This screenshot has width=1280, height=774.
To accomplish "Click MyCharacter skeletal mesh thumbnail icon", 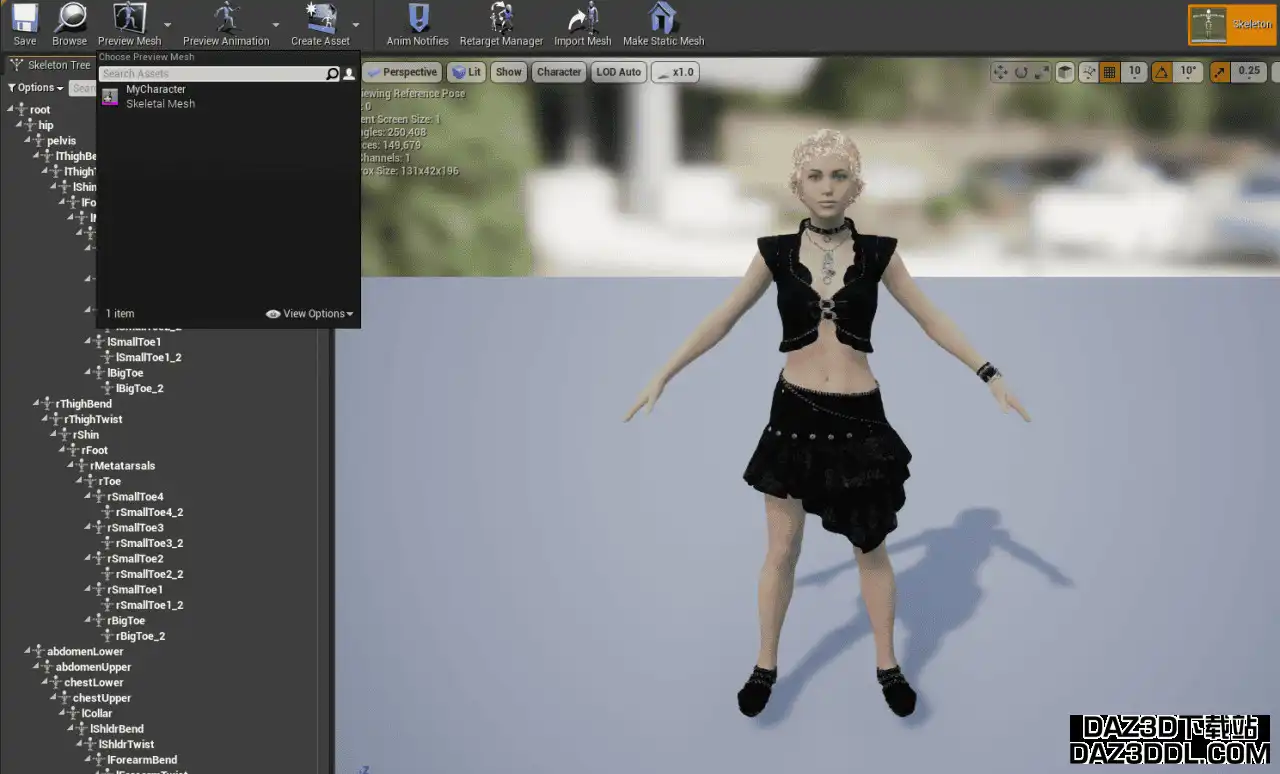I will coord(111,96).
